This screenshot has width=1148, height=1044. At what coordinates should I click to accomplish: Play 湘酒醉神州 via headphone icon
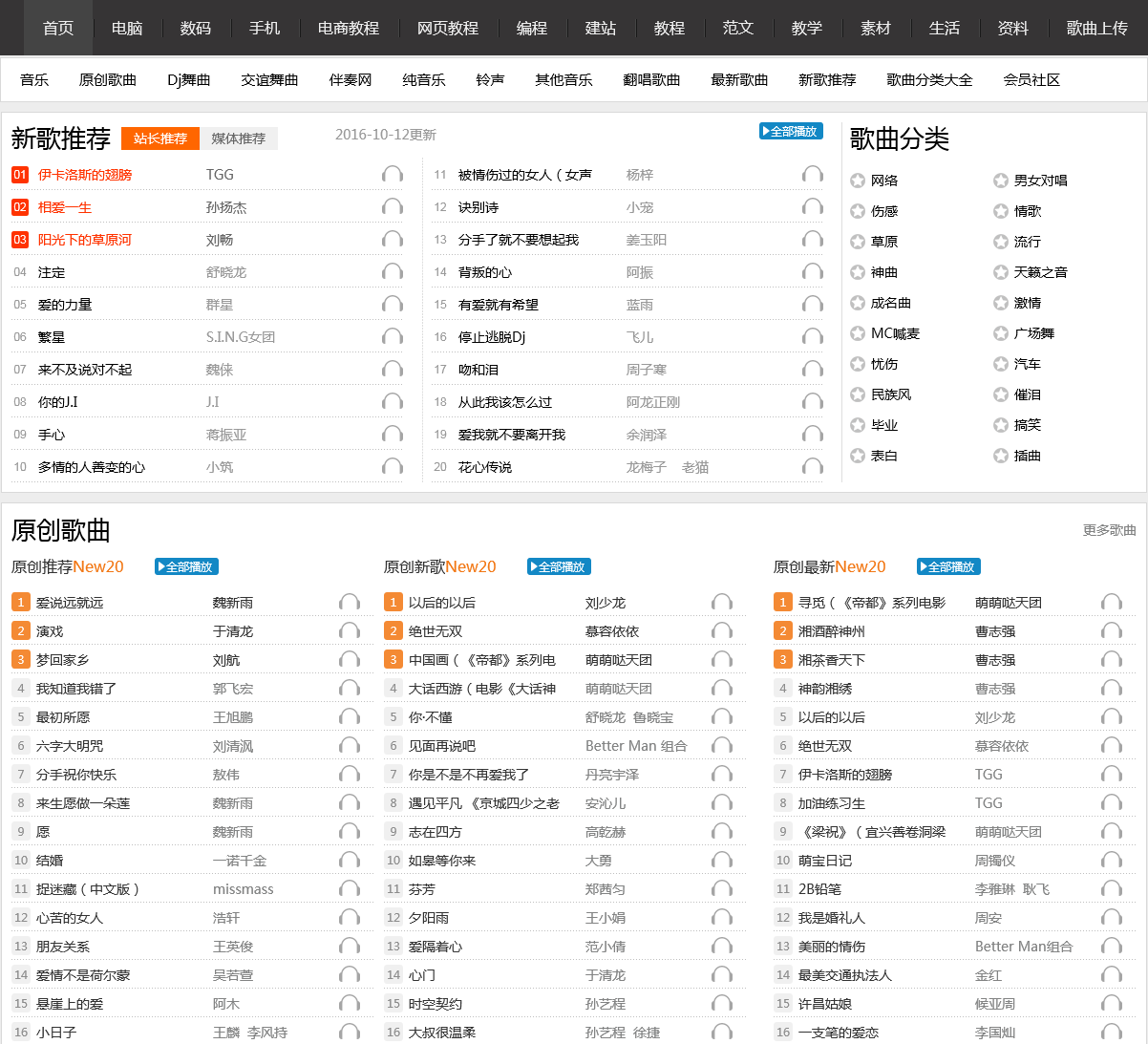pos(1112,630)
